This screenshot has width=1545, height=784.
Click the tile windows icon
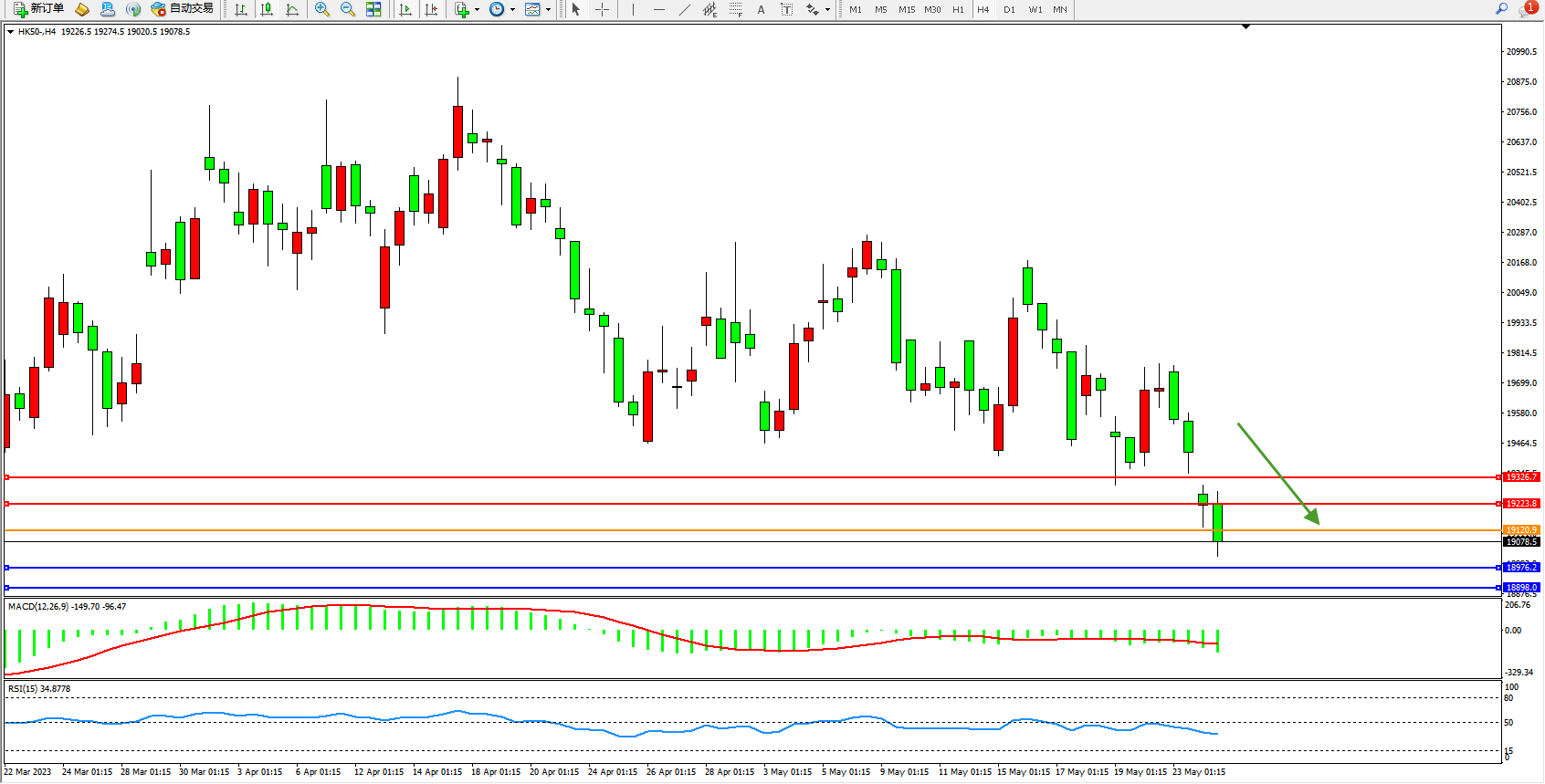[x=373, y=9]
